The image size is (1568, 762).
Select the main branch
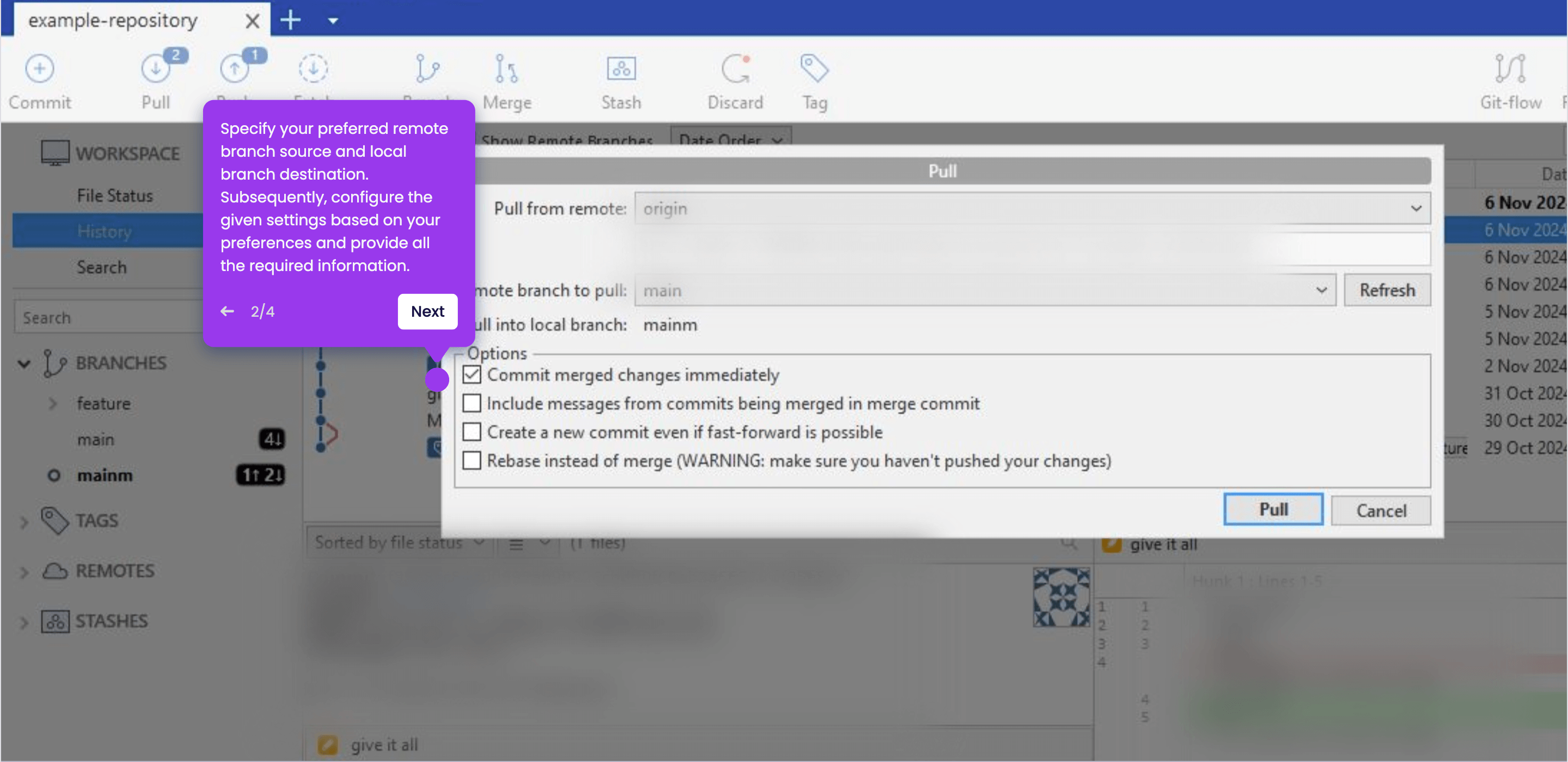[95, 439]
